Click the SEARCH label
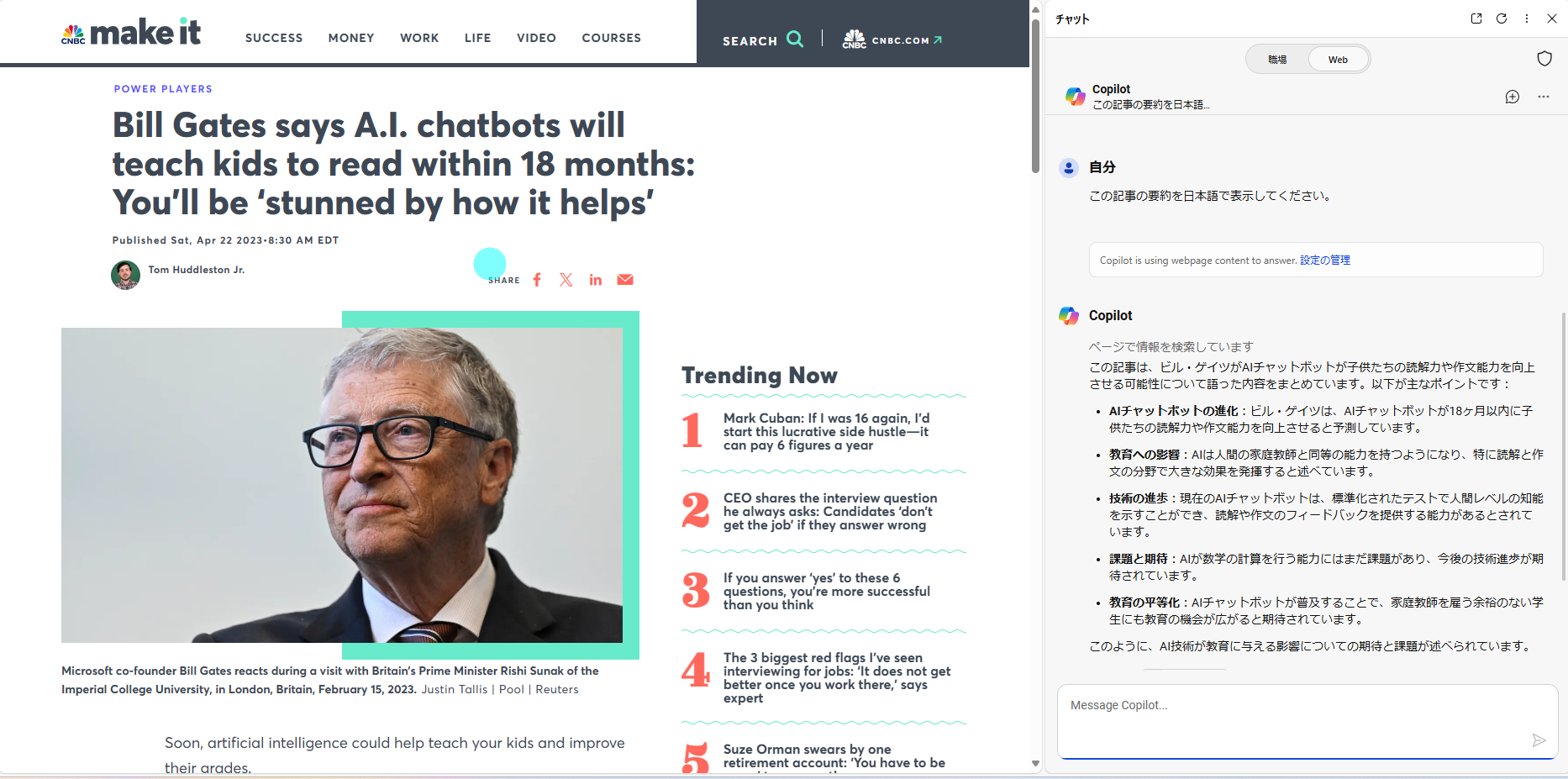 click(750, 40)
